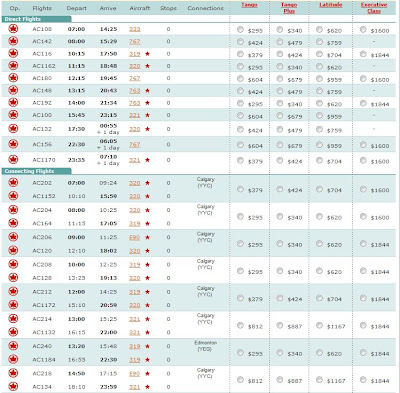Click the Edmonton (YEG) connection text
The height and width of the screenshot is (393, 400).
[x=205, y=346]
